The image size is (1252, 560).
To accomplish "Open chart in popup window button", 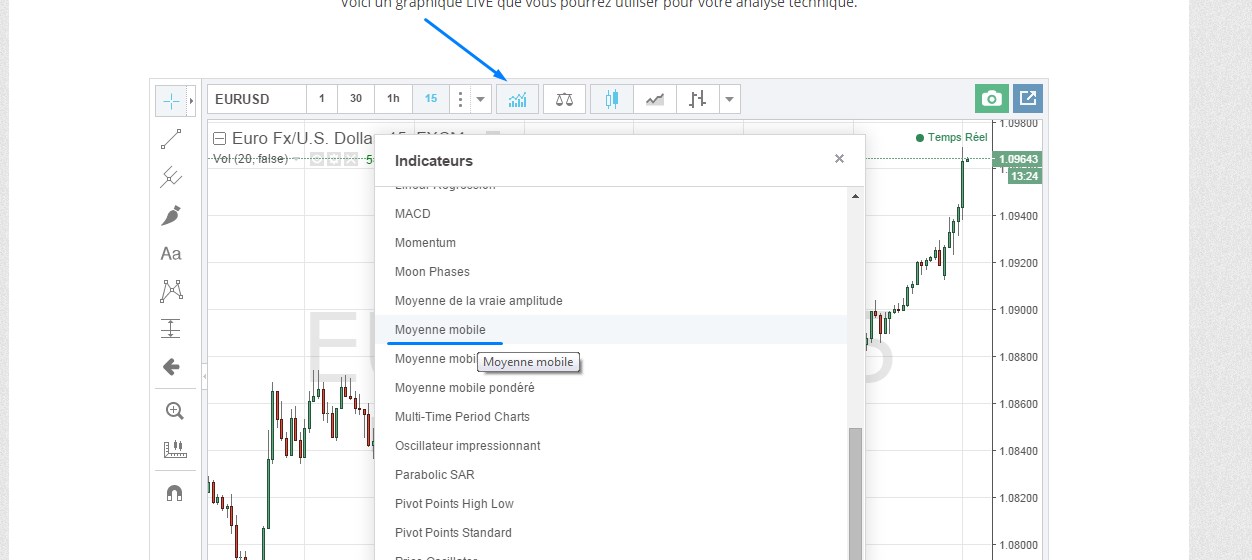I will 1028,99.
